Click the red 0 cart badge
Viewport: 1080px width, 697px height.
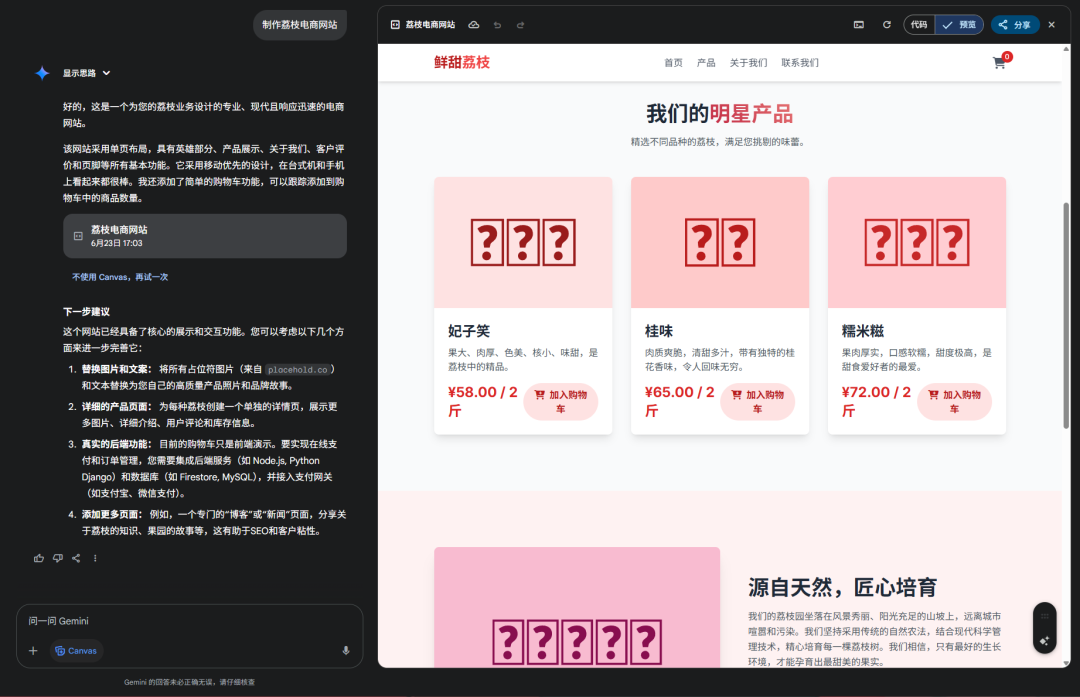tap(1007, 56)
